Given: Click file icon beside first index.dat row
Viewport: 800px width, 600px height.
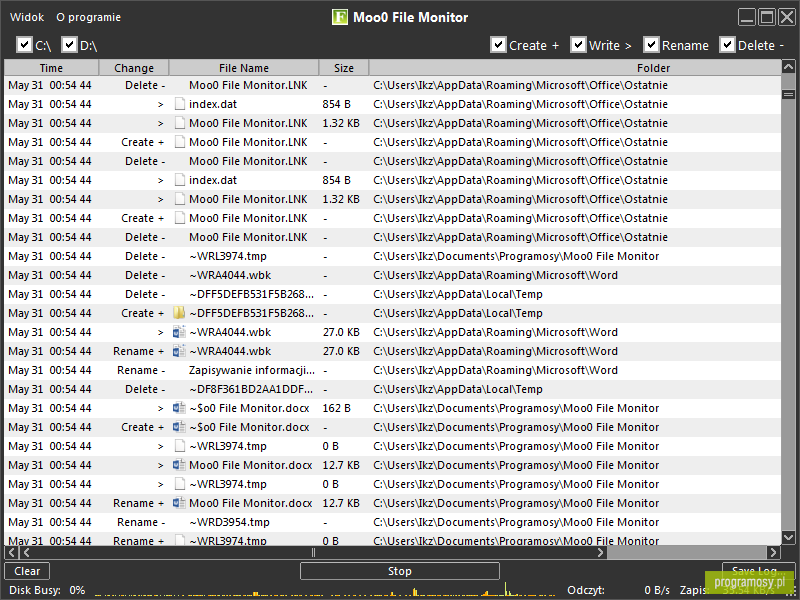Looking at the screenshot, I should (x=180, y=104).
